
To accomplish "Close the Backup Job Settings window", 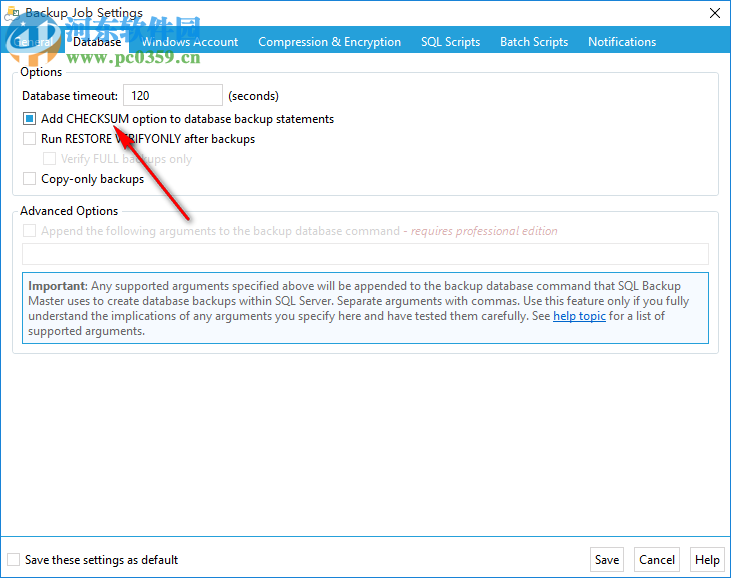I will coord(715,13).
